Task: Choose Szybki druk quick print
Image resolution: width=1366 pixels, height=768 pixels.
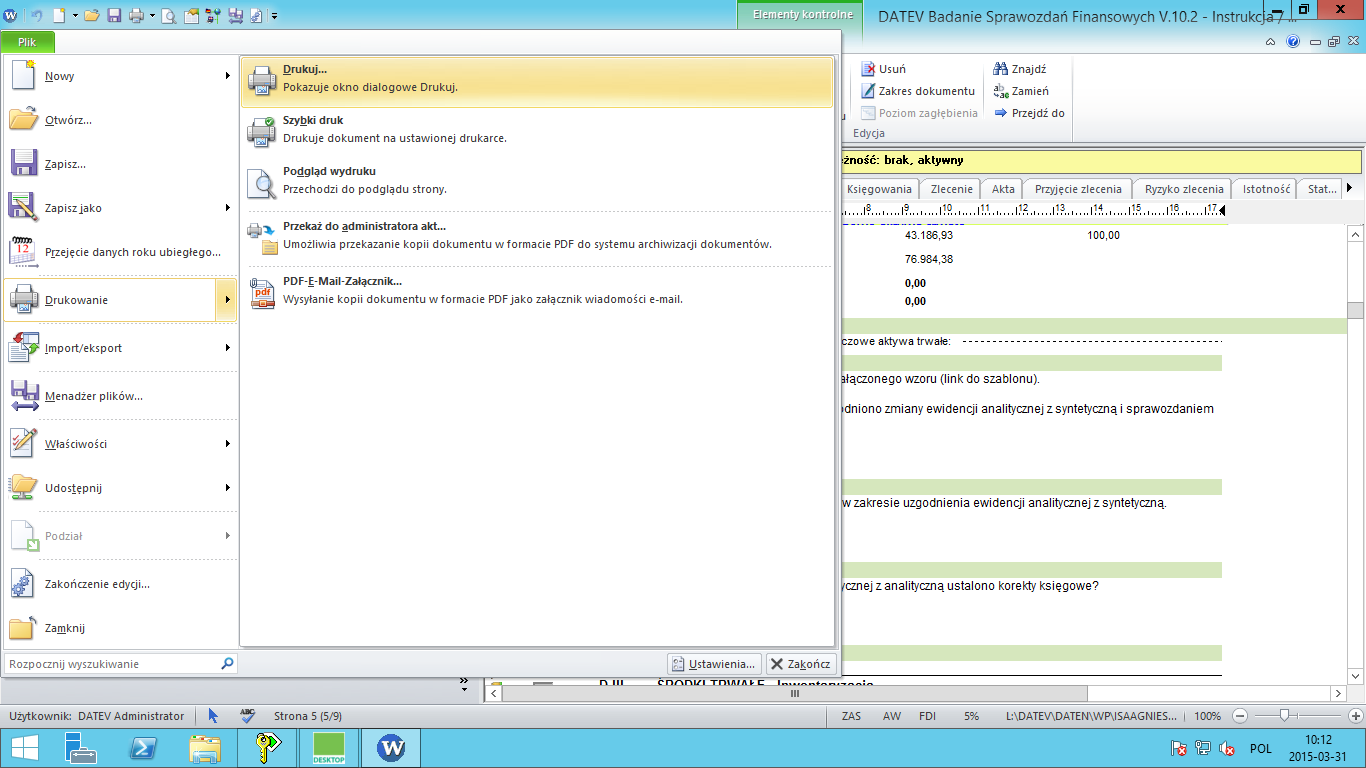Action: [537, 130]
